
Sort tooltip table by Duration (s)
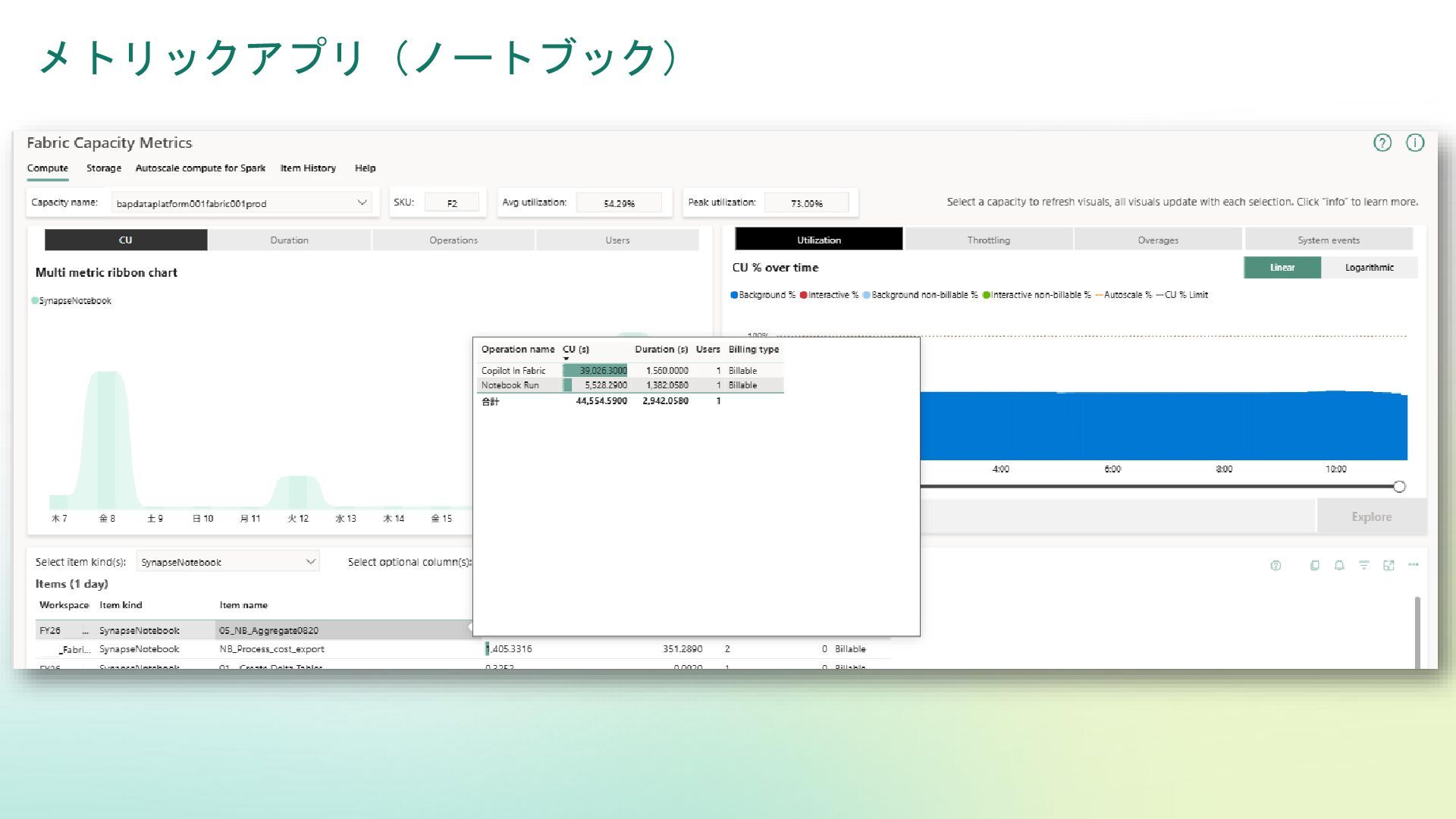661,350
